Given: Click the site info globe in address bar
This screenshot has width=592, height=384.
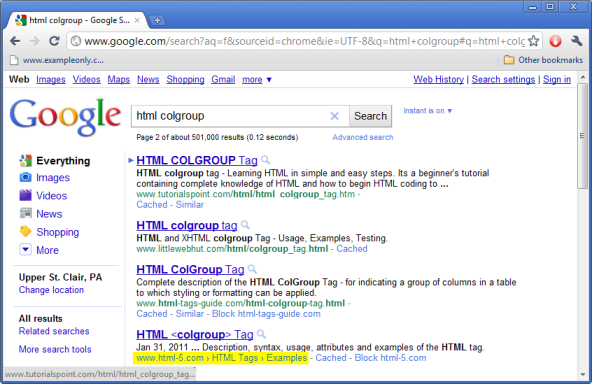Looking at the screenshot, I should coord(76,41).
